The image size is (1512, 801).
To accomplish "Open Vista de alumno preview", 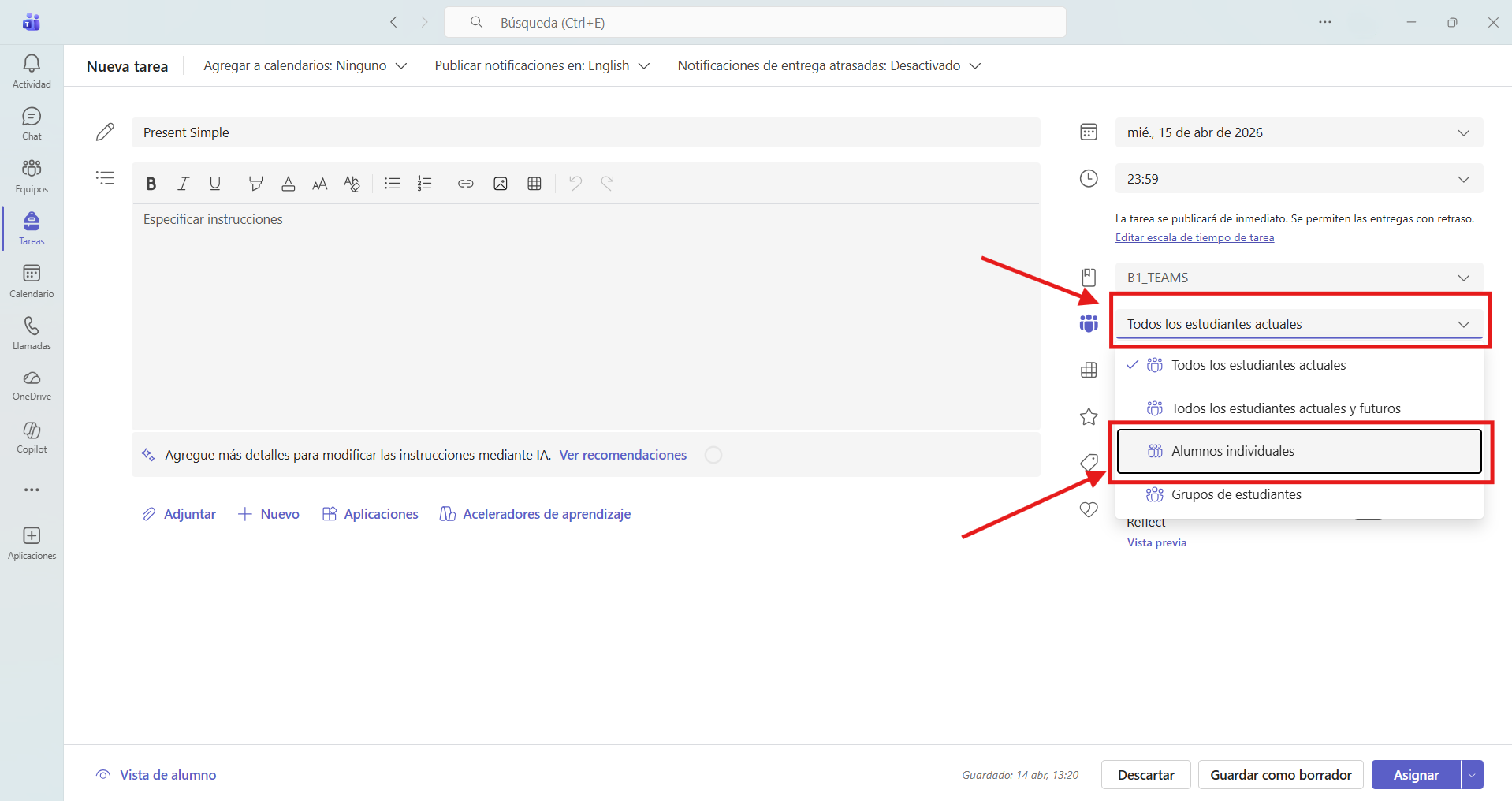I will [x=156, y=775].
